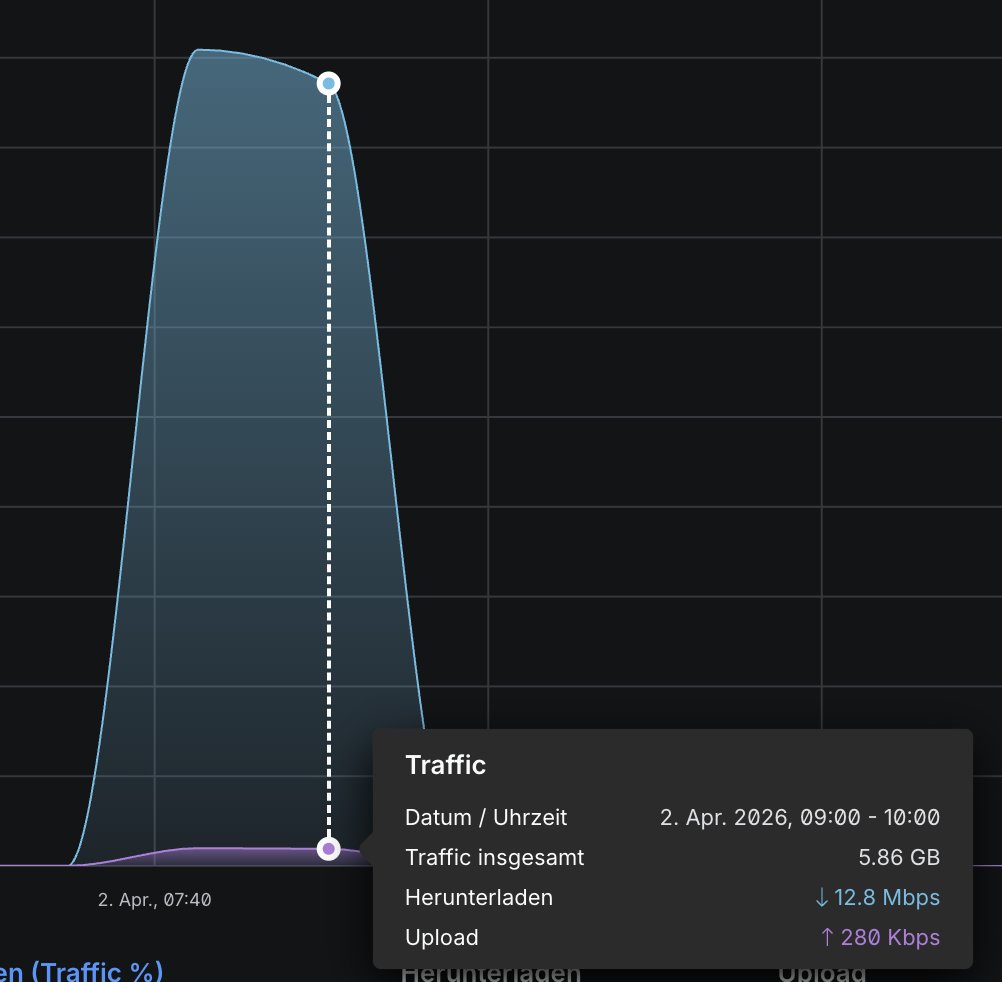Click the '5.86 GB' total traffic value
The height and width of the screenshot is (982, 1002).
point(898,857)
